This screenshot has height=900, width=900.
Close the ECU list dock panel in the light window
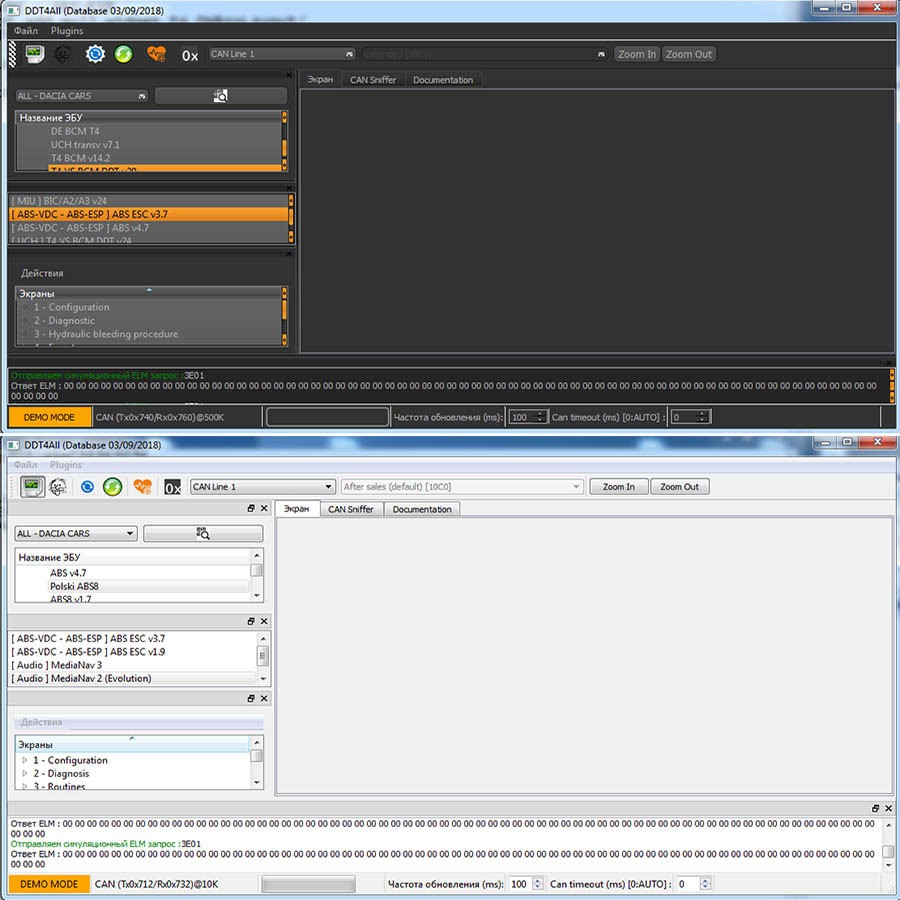tap(264, 508)
